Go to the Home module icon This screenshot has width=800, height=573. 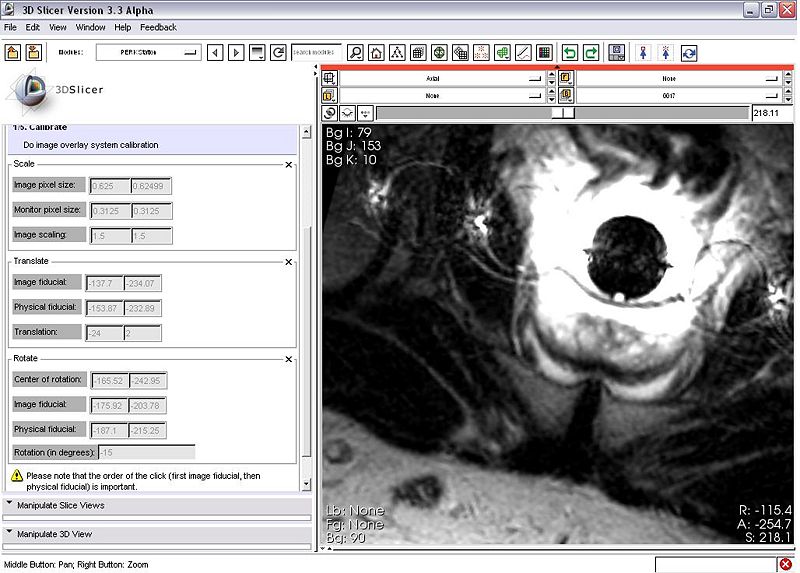(376, 52)
